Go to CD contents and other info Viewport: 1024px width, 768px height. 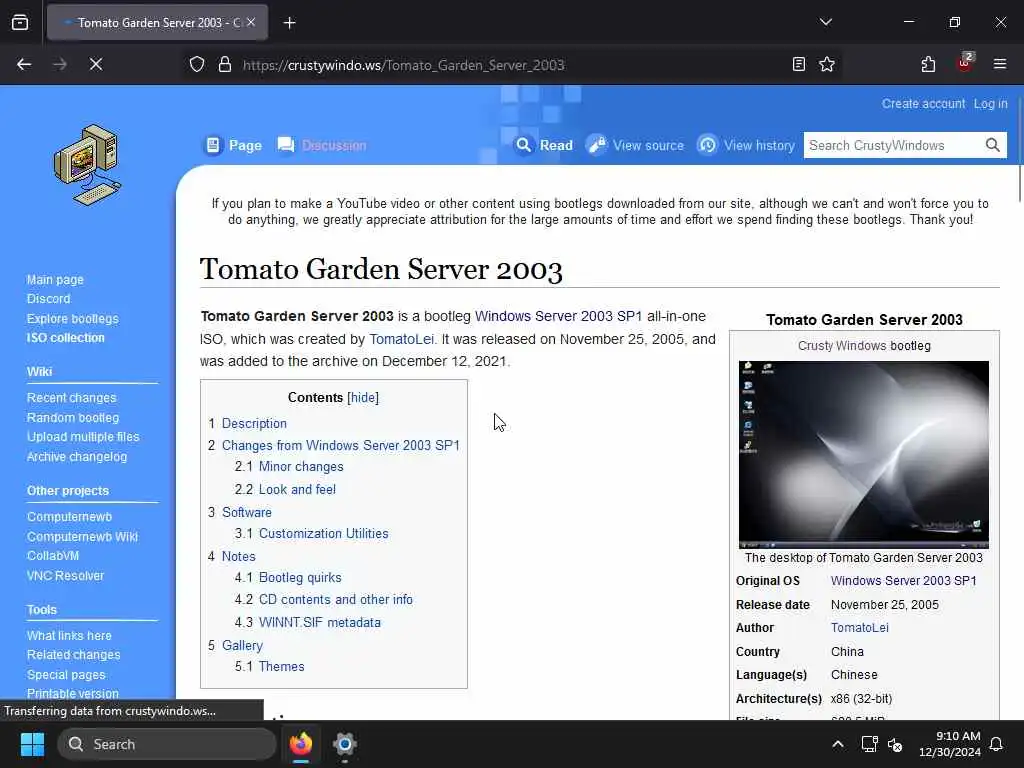[336, 600]
